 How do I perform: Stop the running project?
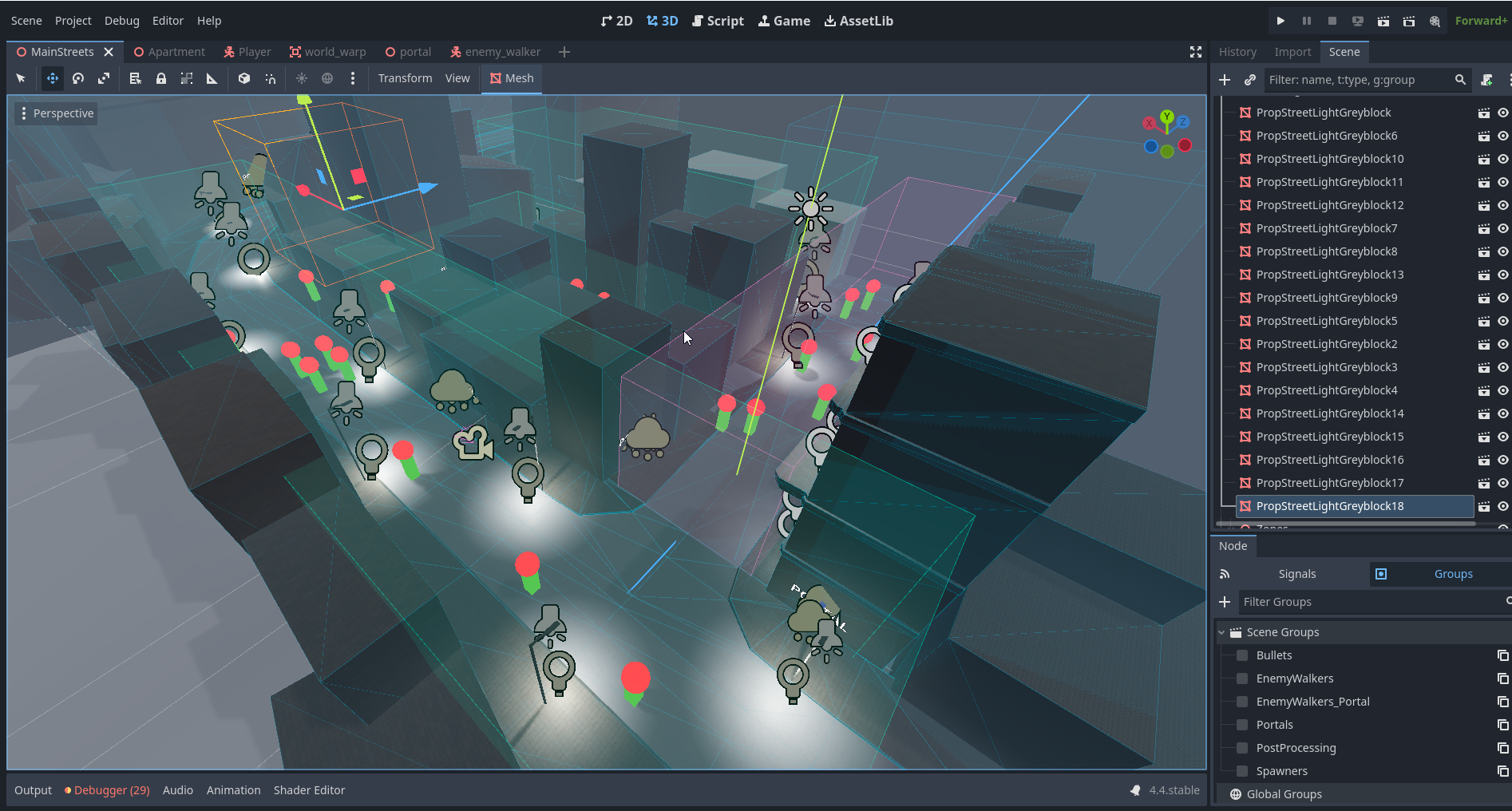[1332, 21]
